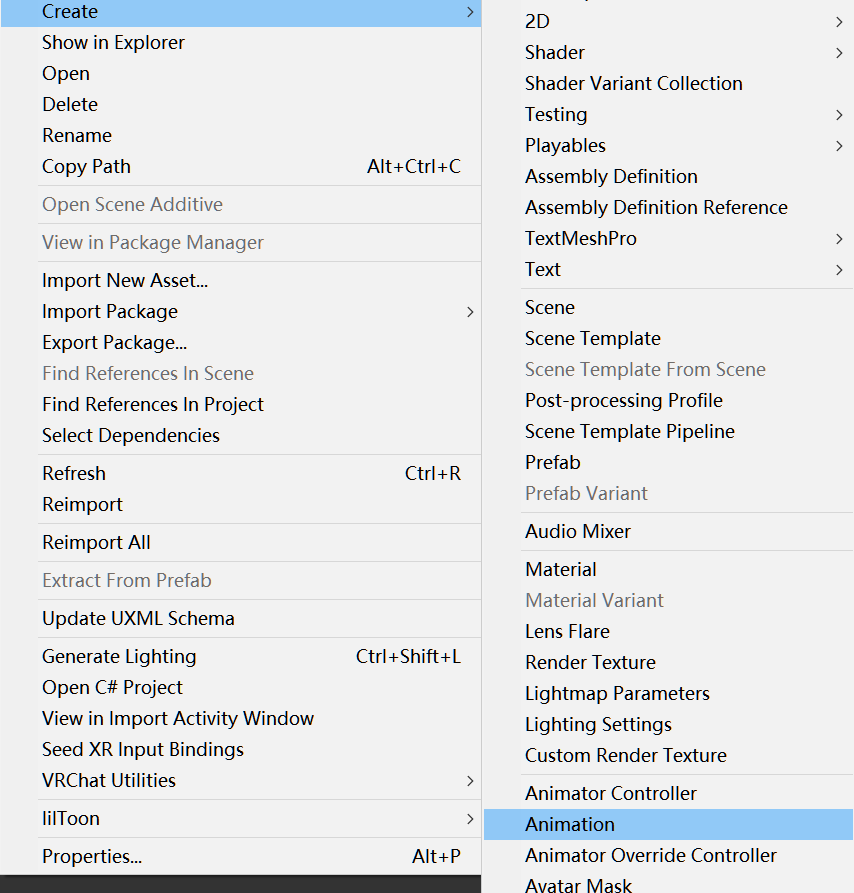This screenshot has width=854, height=893.
Task: Expand the Import Package submenu
Action: pos(110,312)
